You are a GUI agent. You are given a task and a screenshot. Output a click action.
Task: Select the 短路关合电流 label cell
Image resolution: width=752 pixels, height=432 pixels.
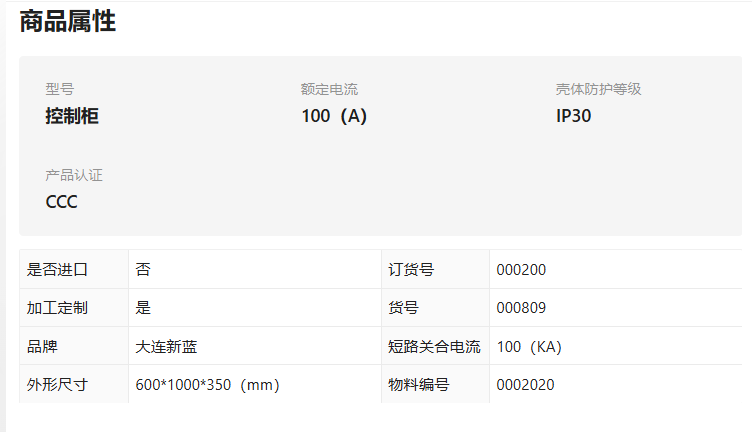(435, 346)
